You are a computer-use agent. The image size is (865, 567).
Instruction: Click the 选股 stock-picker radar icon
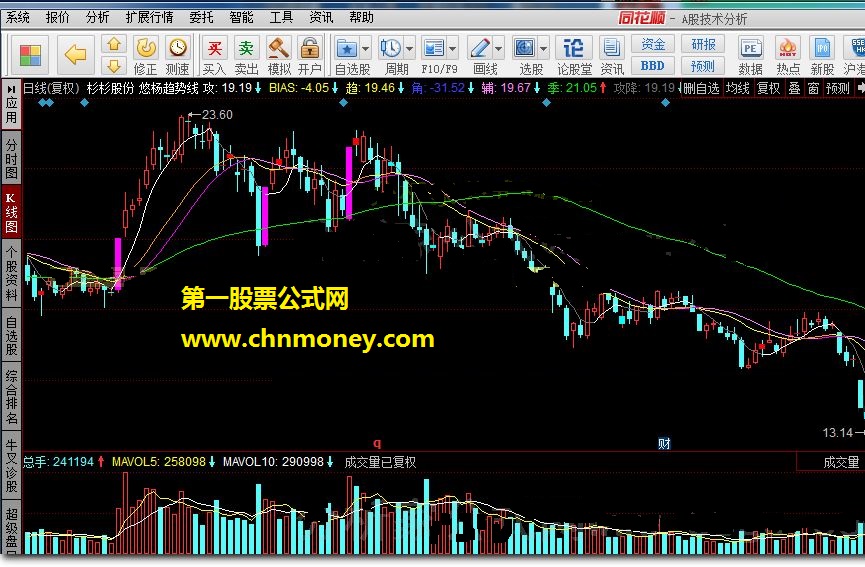[524, 49]
